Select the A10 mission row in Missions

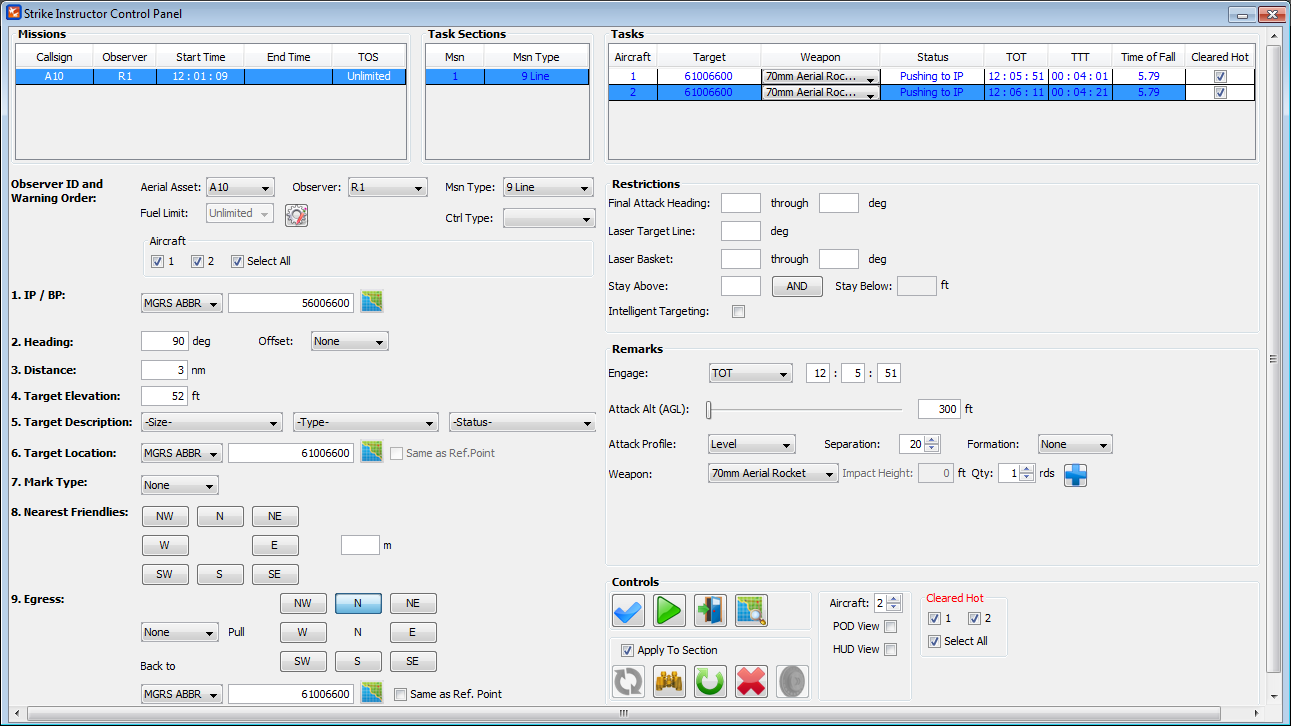tap(211, 76)
